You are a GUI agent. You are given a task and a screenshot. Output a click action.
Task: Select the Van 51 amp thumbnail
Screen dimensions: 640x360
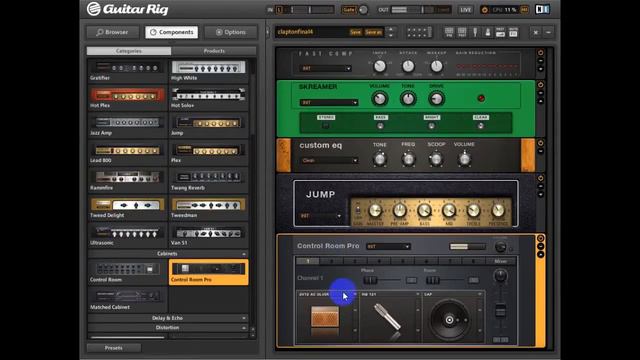[209, 235]
